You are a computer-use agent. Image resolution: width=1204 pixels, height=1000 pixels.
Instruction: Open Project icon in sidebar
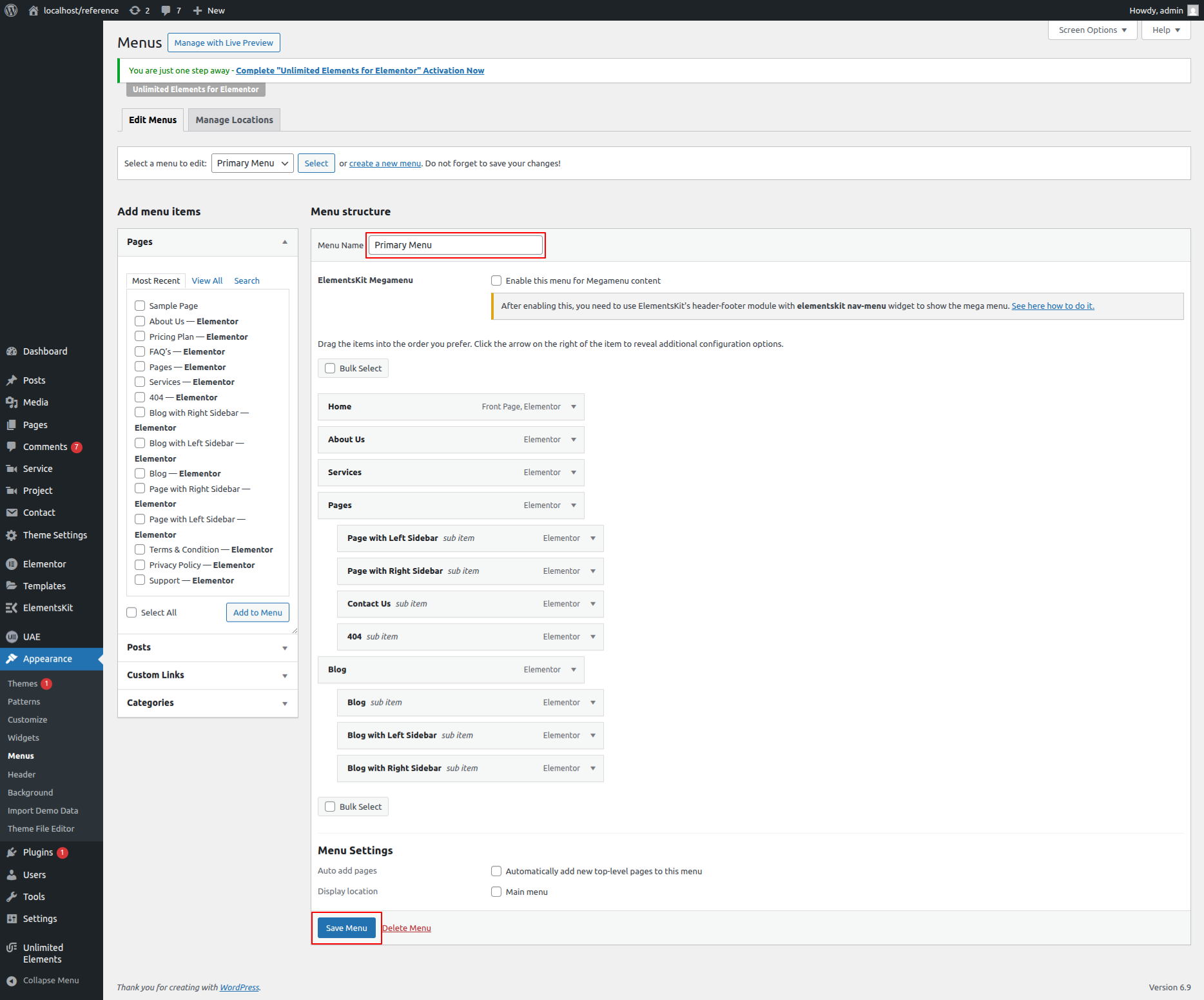click(x=12, y=491)
